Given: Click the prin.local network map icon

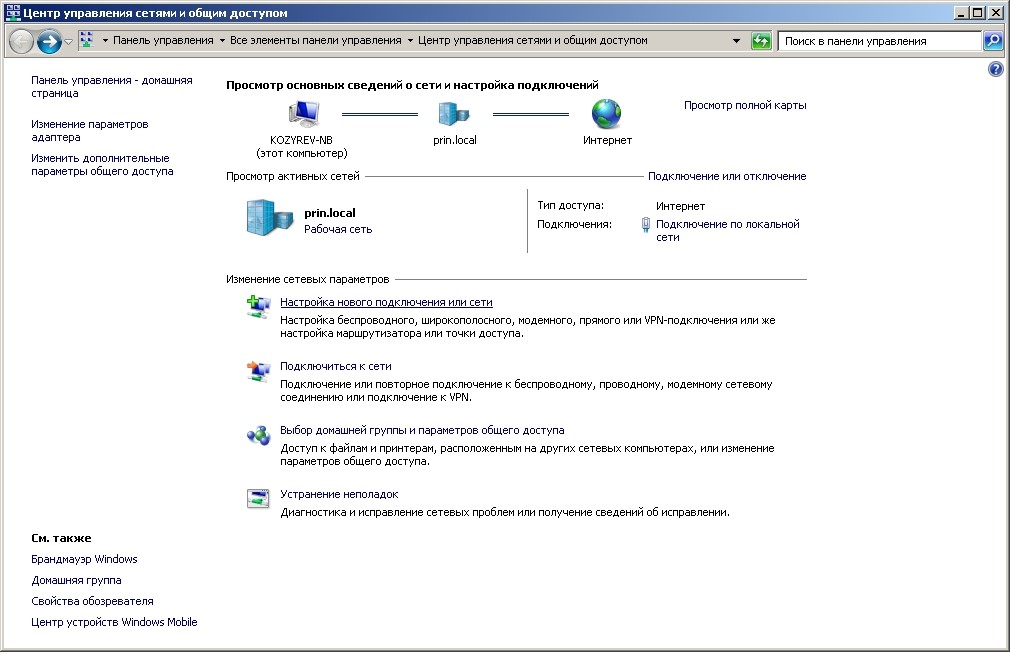Looking at the screenshot, I should click(x=454, y=114).
